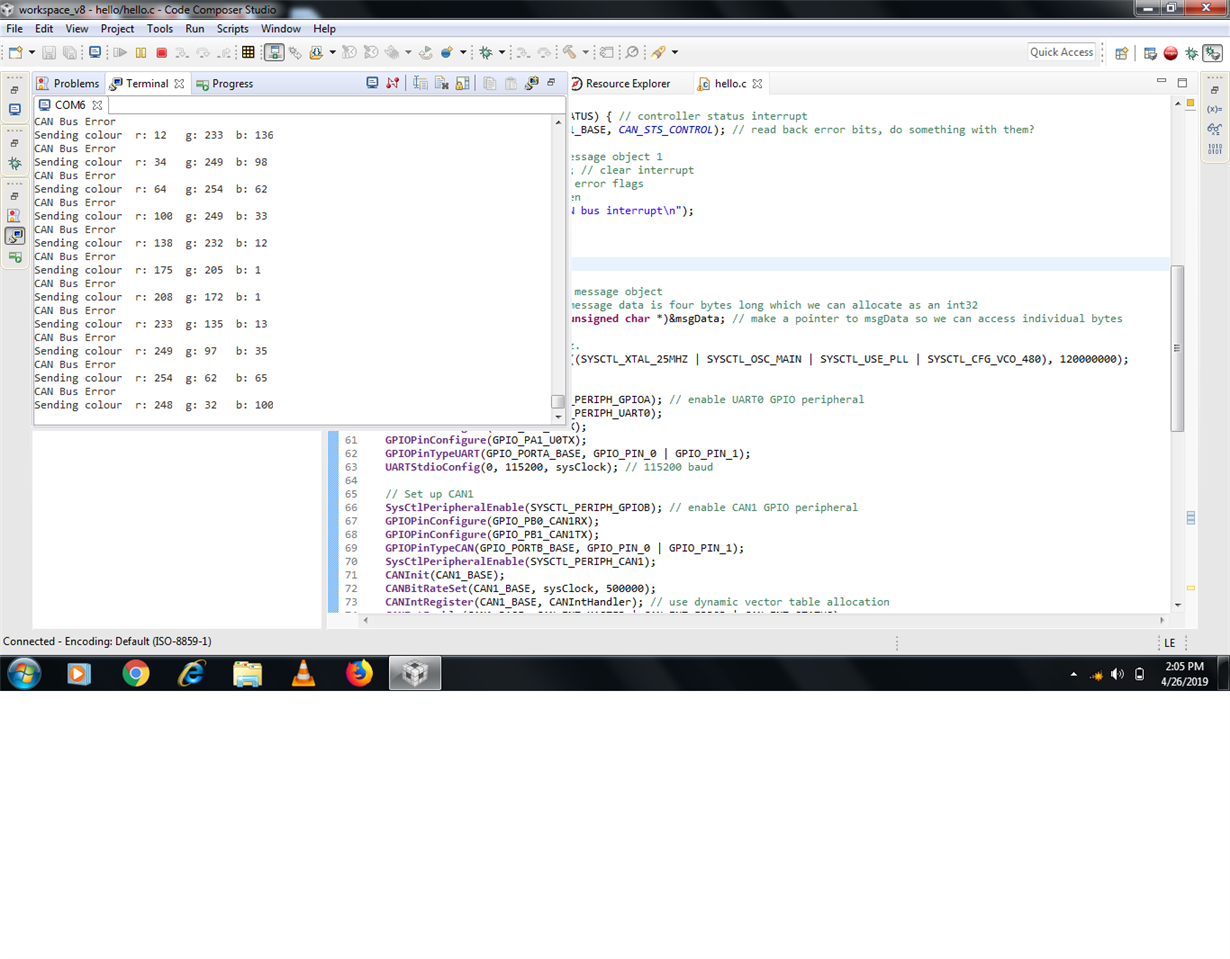The height and width of the screenshot is (959, 1230).
Task: Open Internet Explorer from the taskbar
Action: pos(191,674)
